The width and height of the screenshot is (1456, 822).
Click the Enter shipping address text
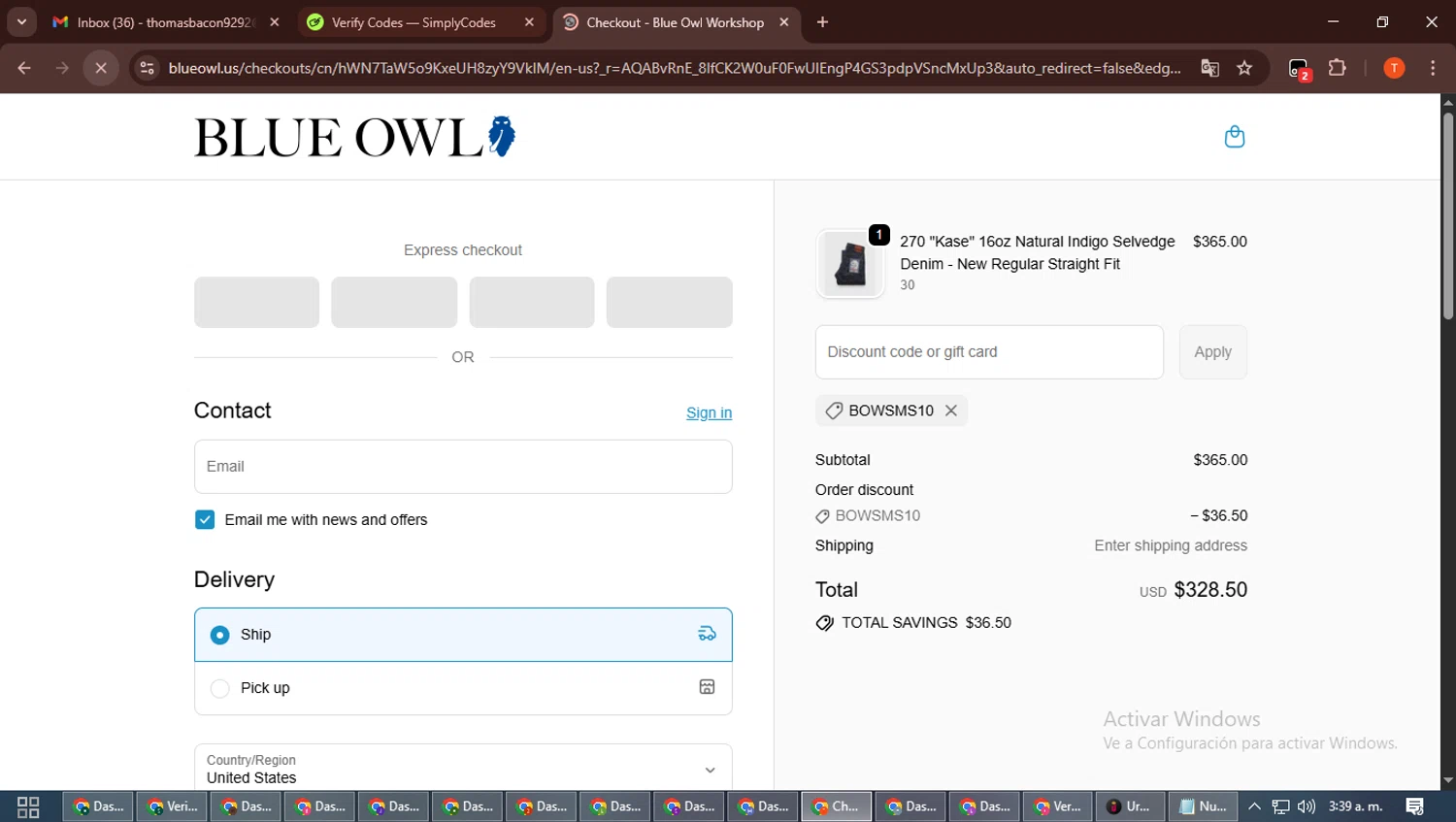click(1171, 545)
